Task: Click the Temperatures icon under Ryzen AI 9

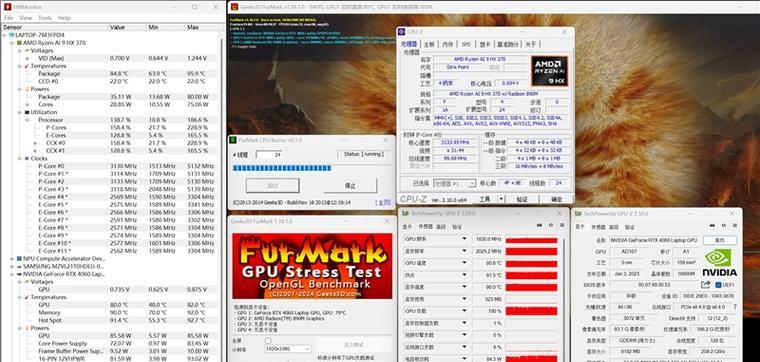Action: [27, 66]
